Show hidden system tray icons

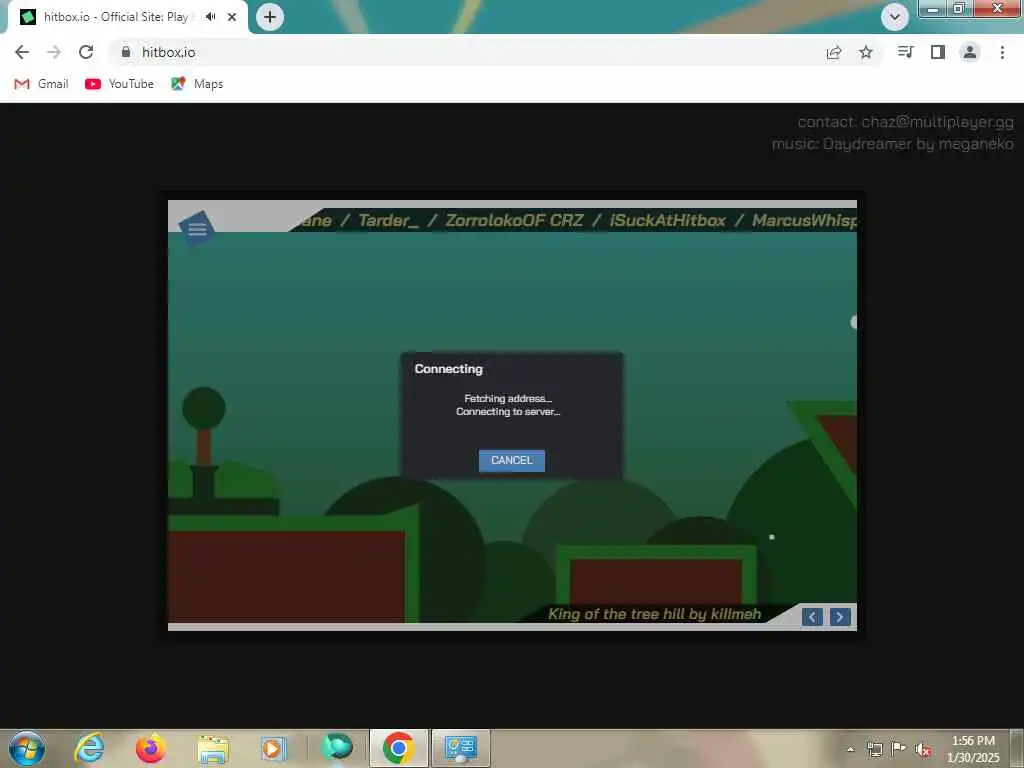tap(850, 749)
